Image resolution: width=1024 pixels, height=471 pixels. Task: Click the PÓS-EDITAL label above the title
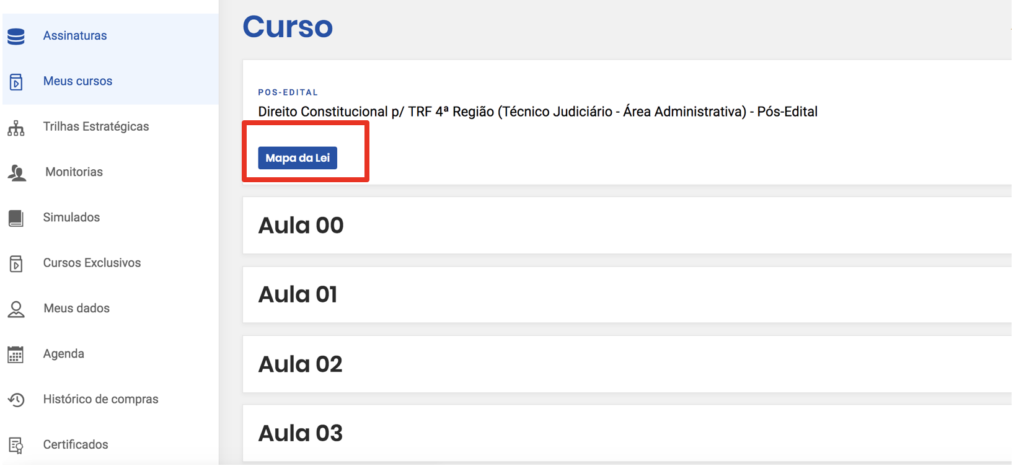point(288,93)
